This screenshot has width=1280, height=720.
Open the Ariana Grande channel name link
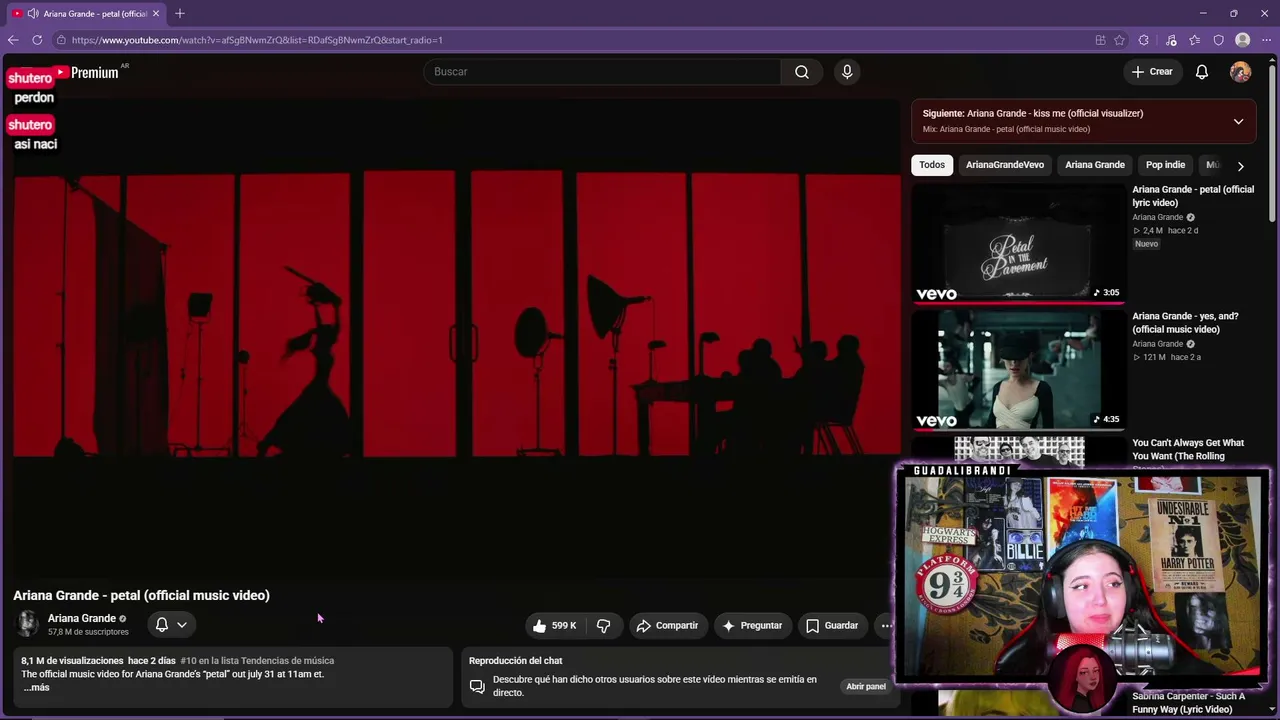pos(82,618)
